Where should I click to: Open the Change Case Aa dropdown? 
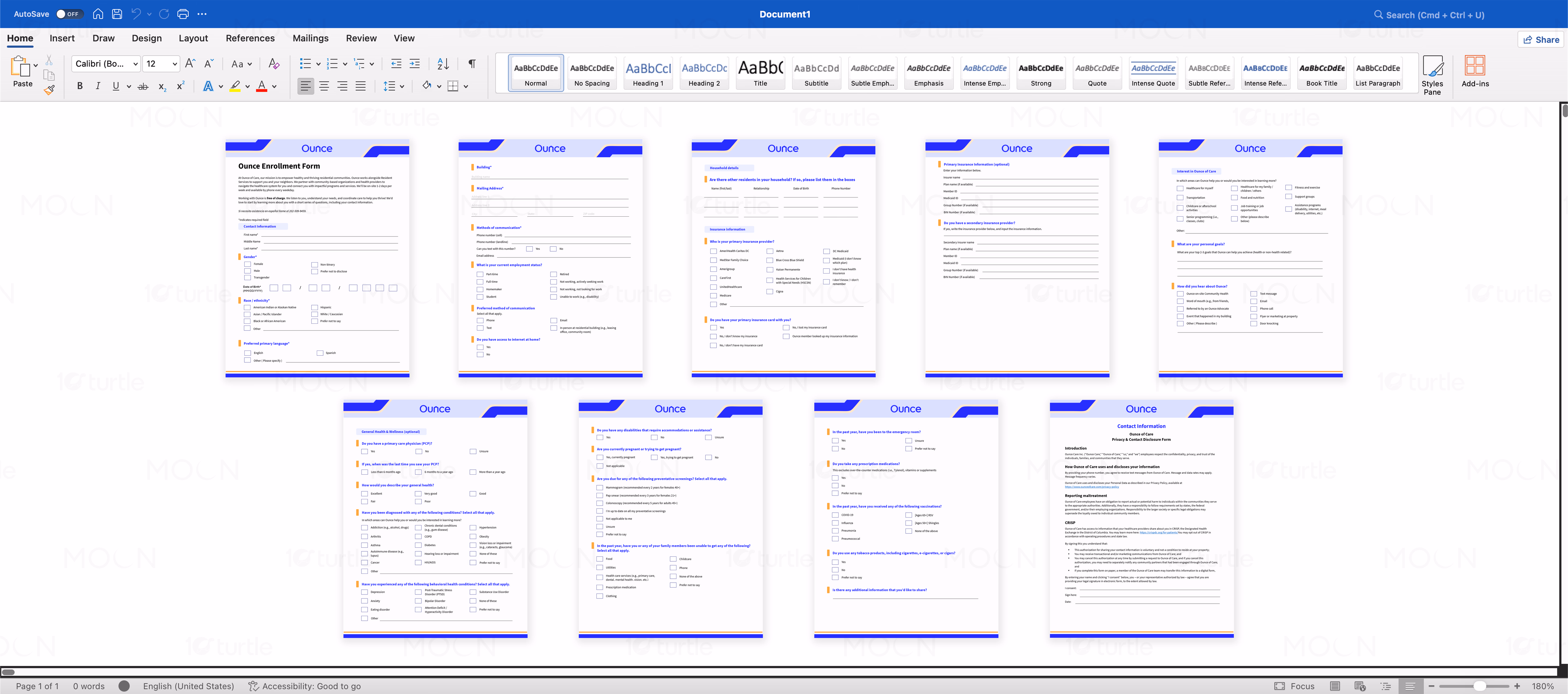(x=241, y=63)
